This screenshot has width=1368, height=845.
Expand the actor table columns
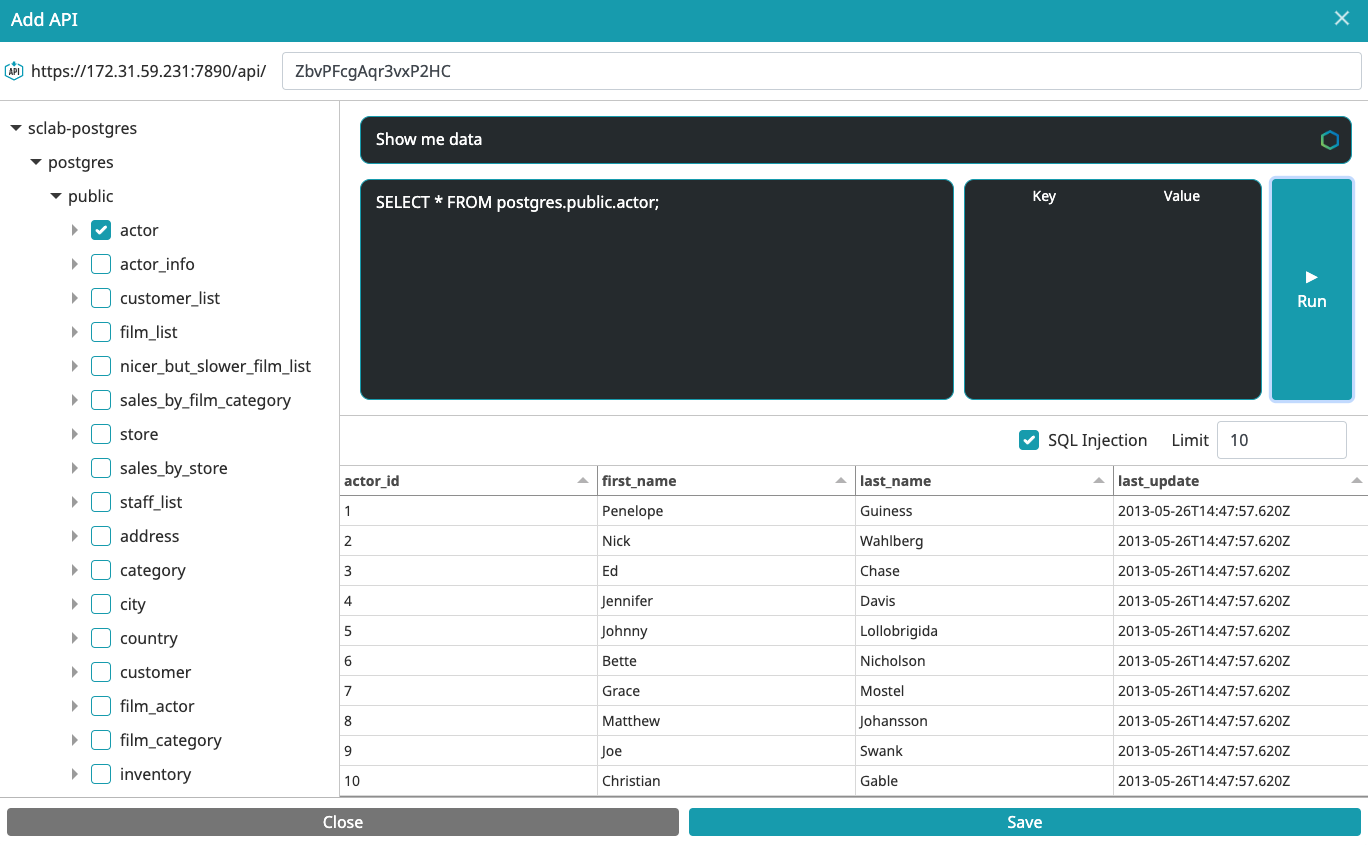[75, 230]
